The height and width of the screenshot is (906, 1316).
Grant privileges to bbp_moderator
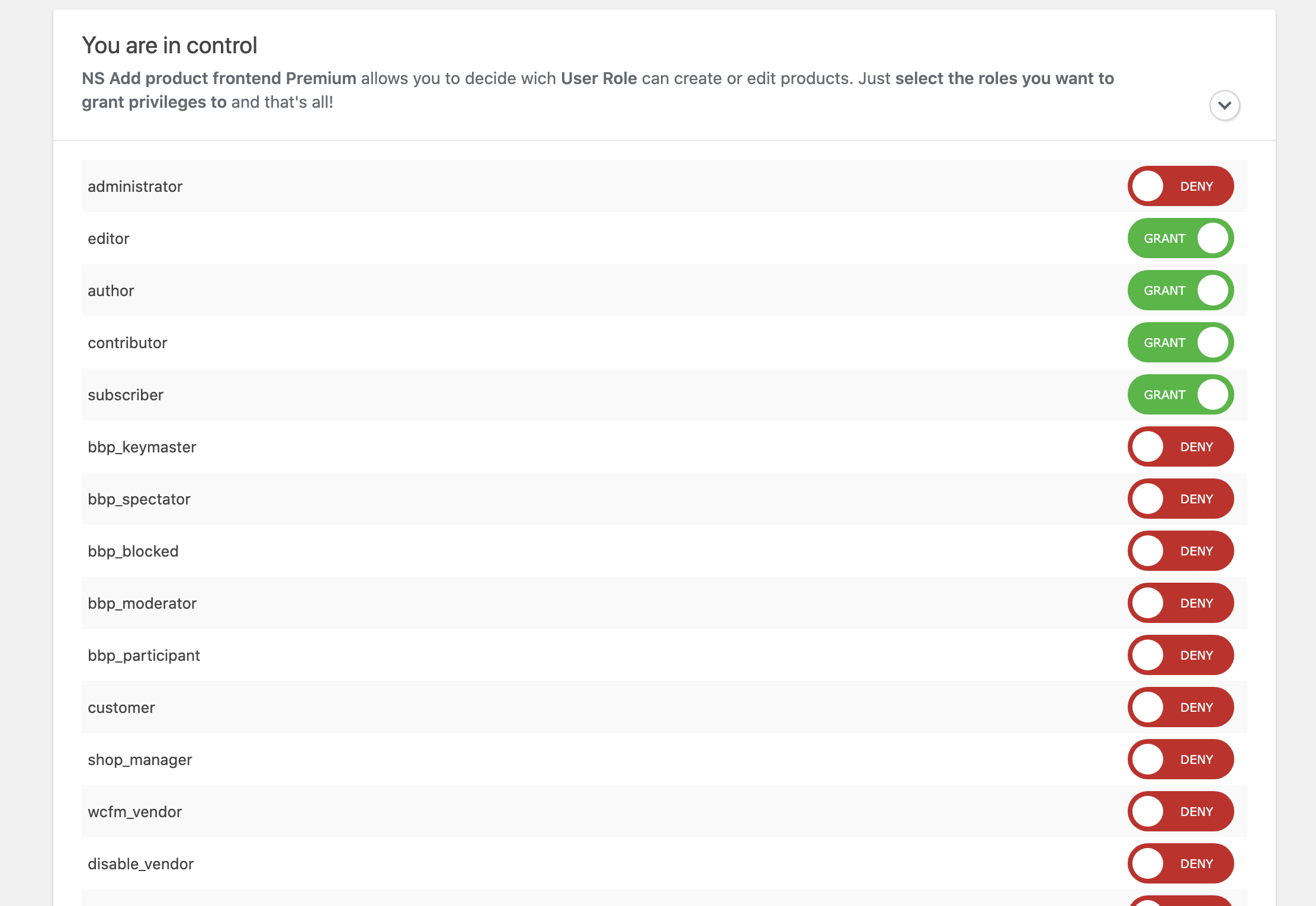coord(1180,603)
